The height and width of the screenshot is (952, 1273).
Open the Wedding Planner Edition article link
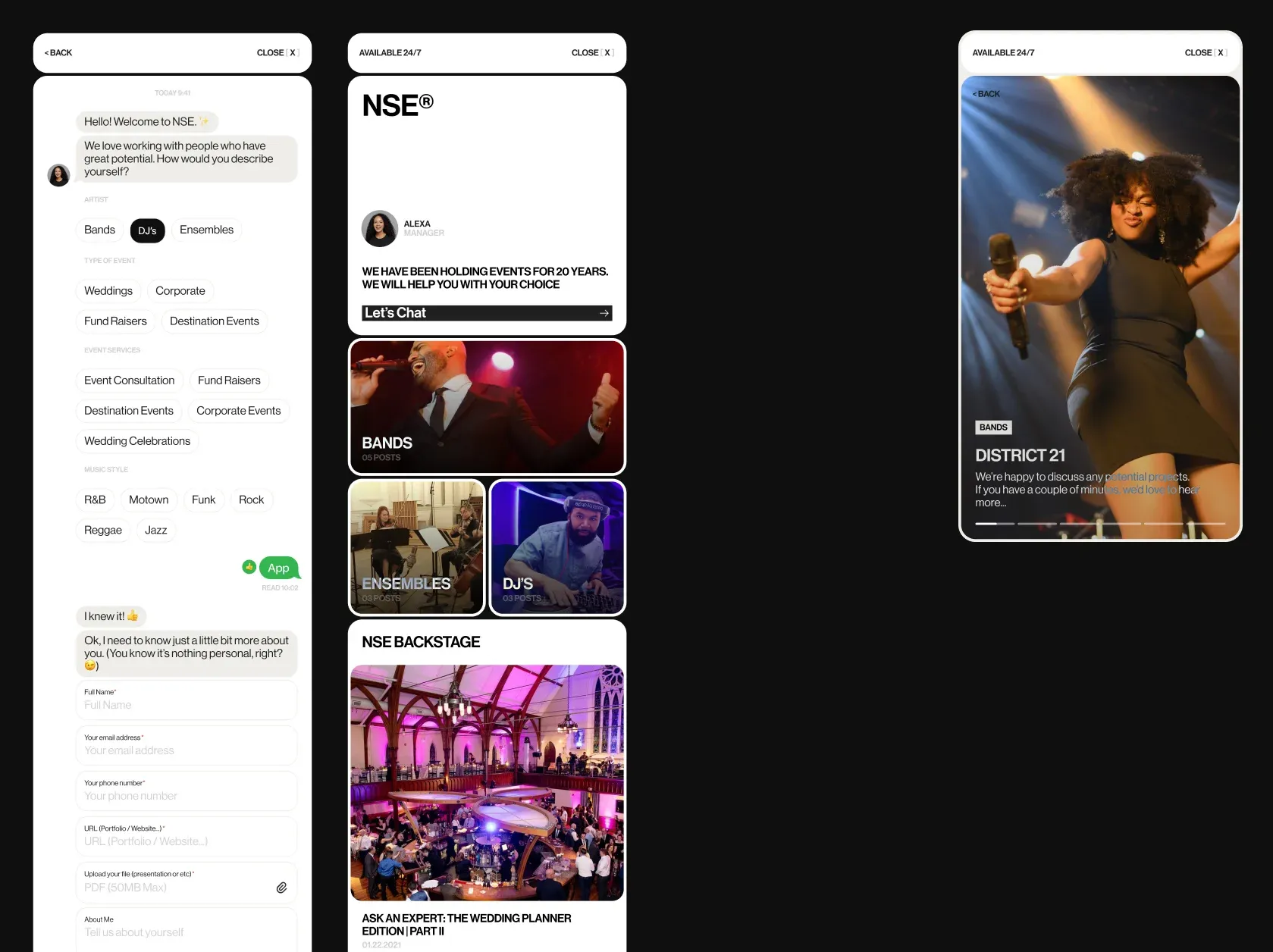tap(466, 925)
